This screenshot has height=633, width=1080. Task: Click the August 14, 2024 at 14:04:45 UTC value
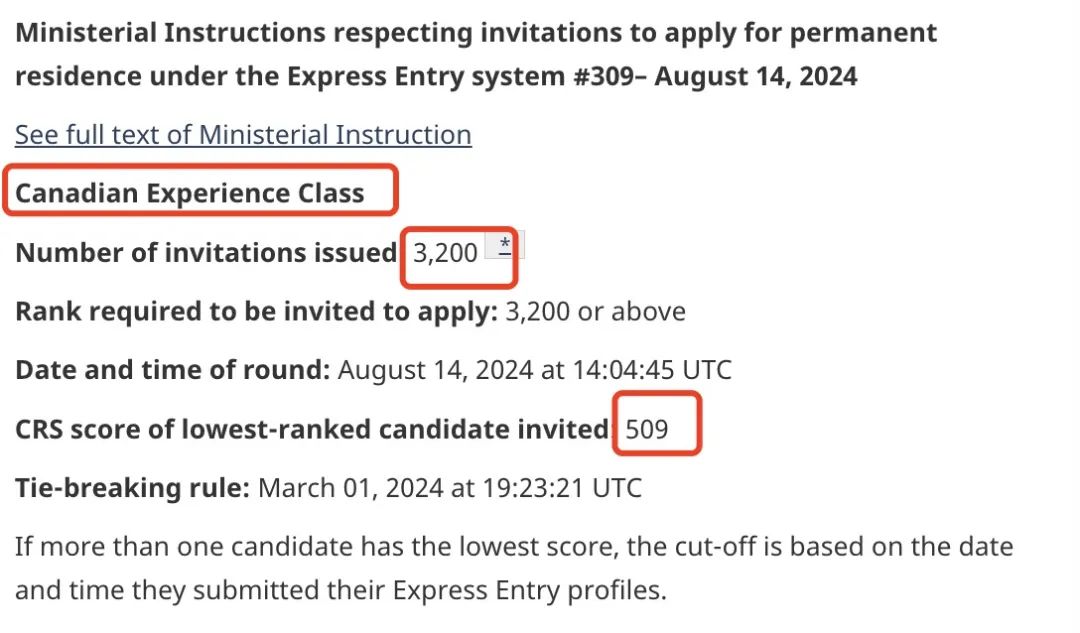pyautogui.click(x=534, y=370)
